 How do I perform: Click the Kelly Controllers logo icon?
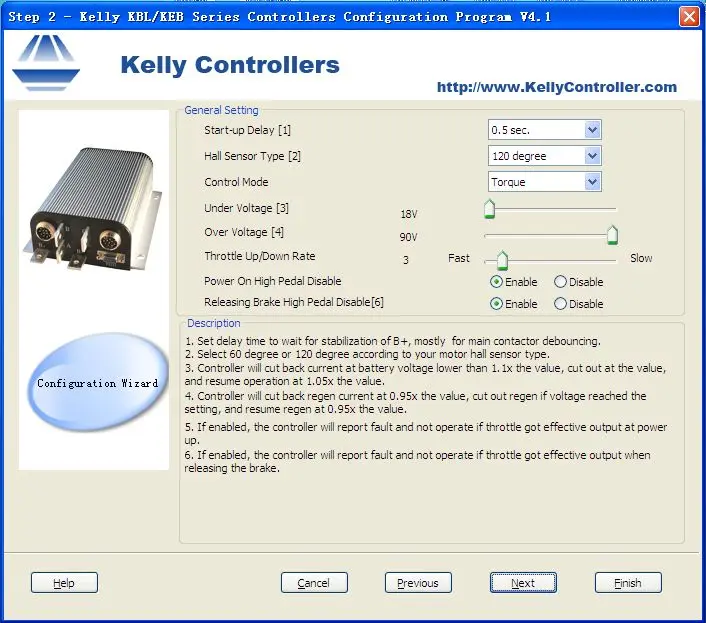[x=46, y=63]
